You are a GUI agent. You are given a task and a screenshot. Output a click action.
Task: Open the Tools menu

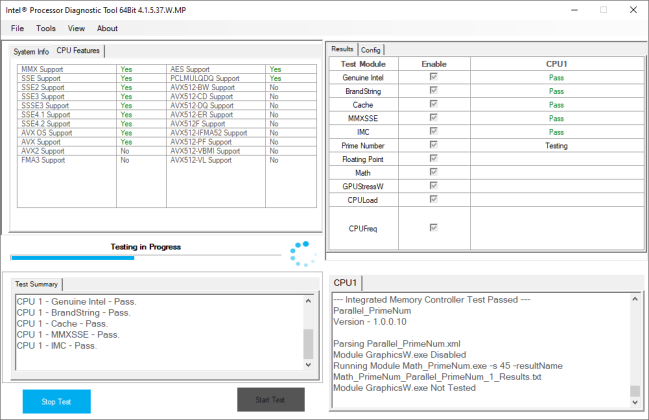coord(46,28)
